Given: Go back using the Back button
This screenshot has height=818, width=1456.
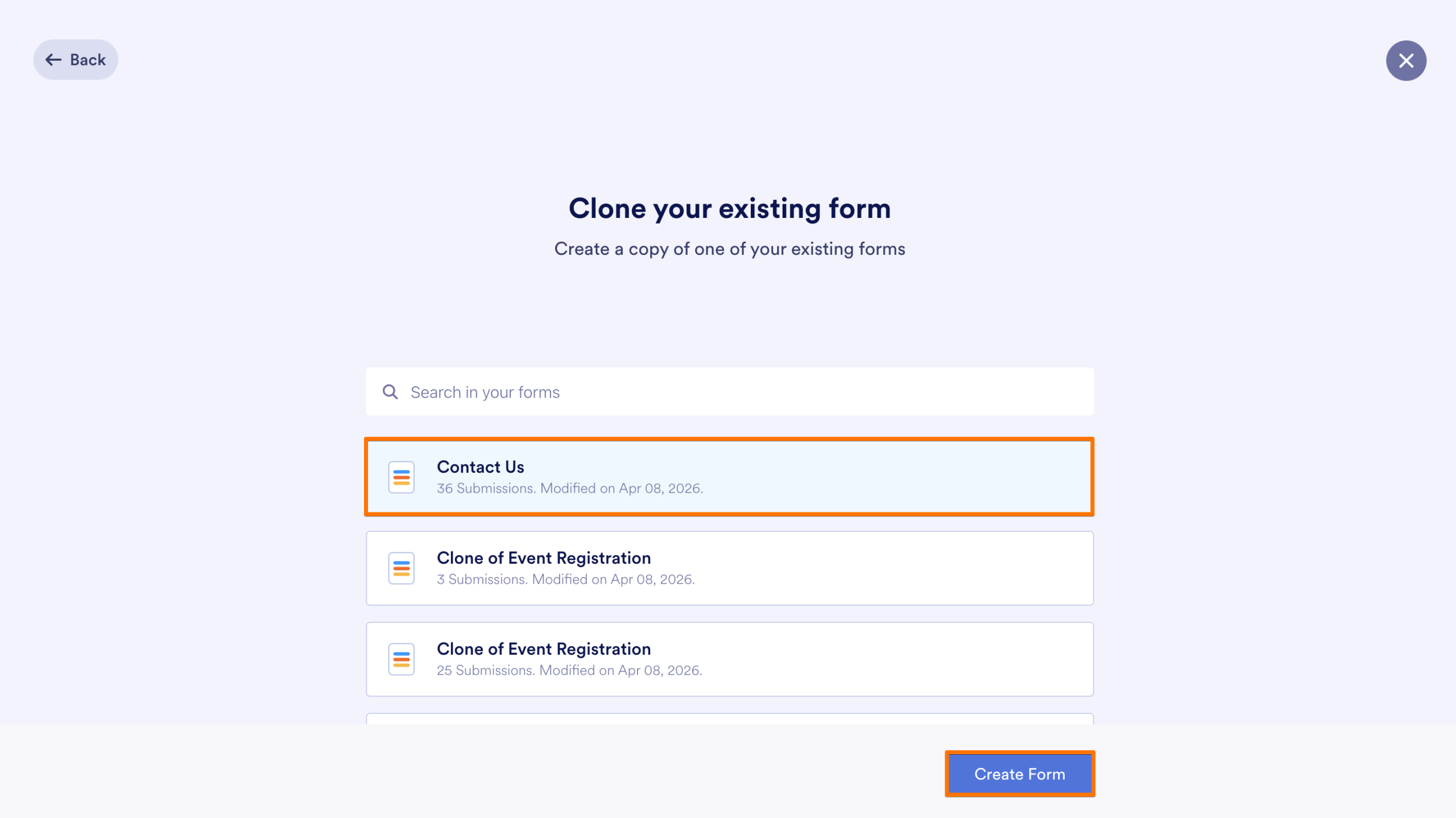Looking at the screenshot, I should pyautogui.click(x=76, y=59).
